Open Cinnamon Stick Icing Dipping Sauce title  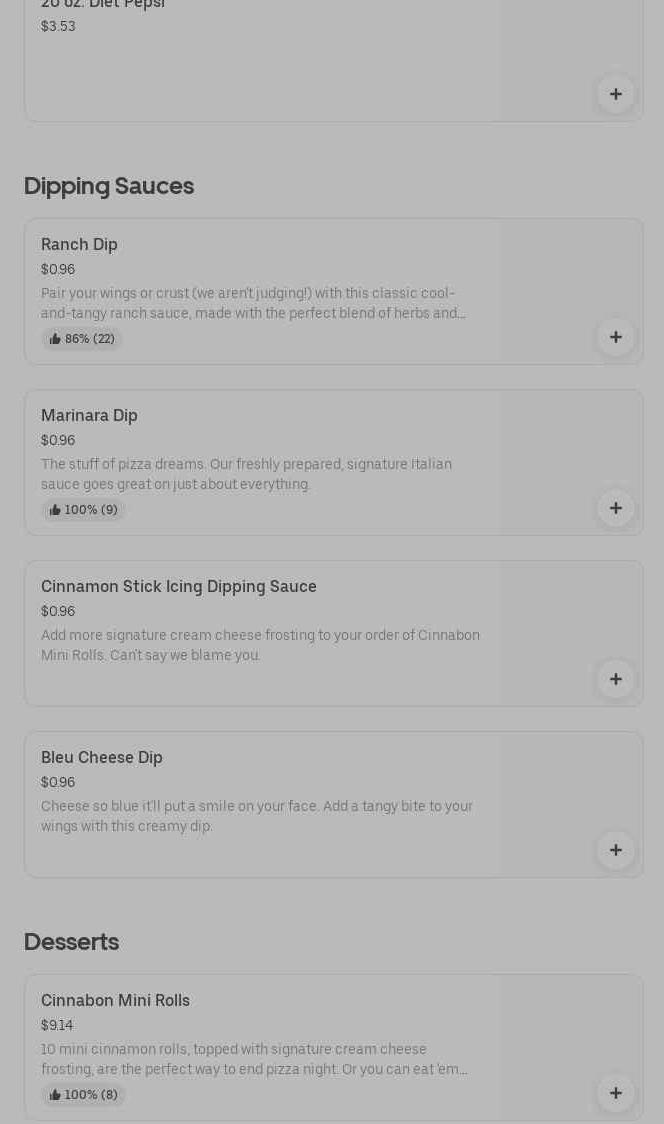(x=179, y=587)
